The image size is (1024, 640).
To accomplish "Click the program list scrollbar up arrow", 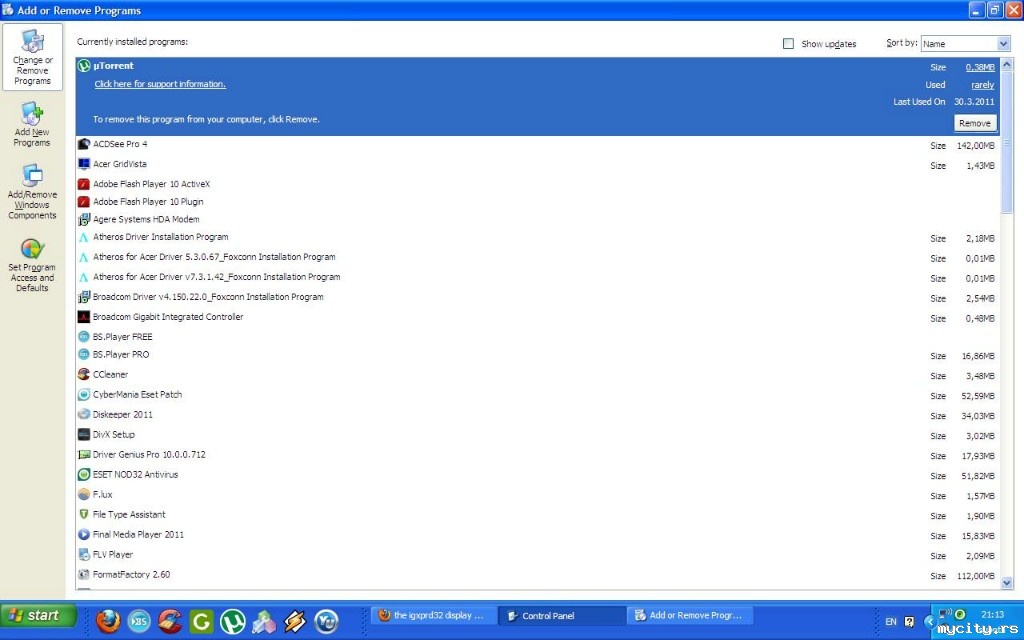I will (x=1006, y=65).
